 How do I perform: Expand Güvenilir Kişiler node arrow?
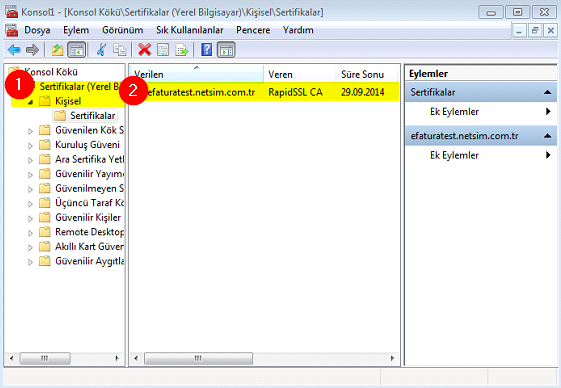(x=30, y=219)
